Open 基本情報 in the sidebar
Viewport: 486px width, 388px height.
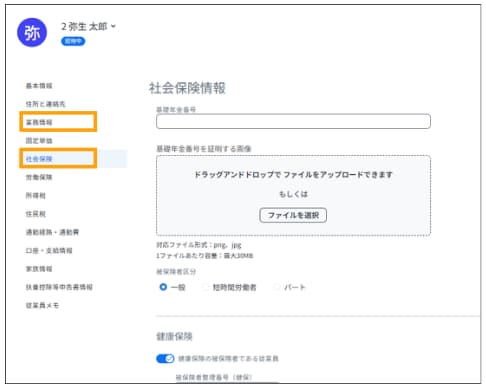click(39, 86)
